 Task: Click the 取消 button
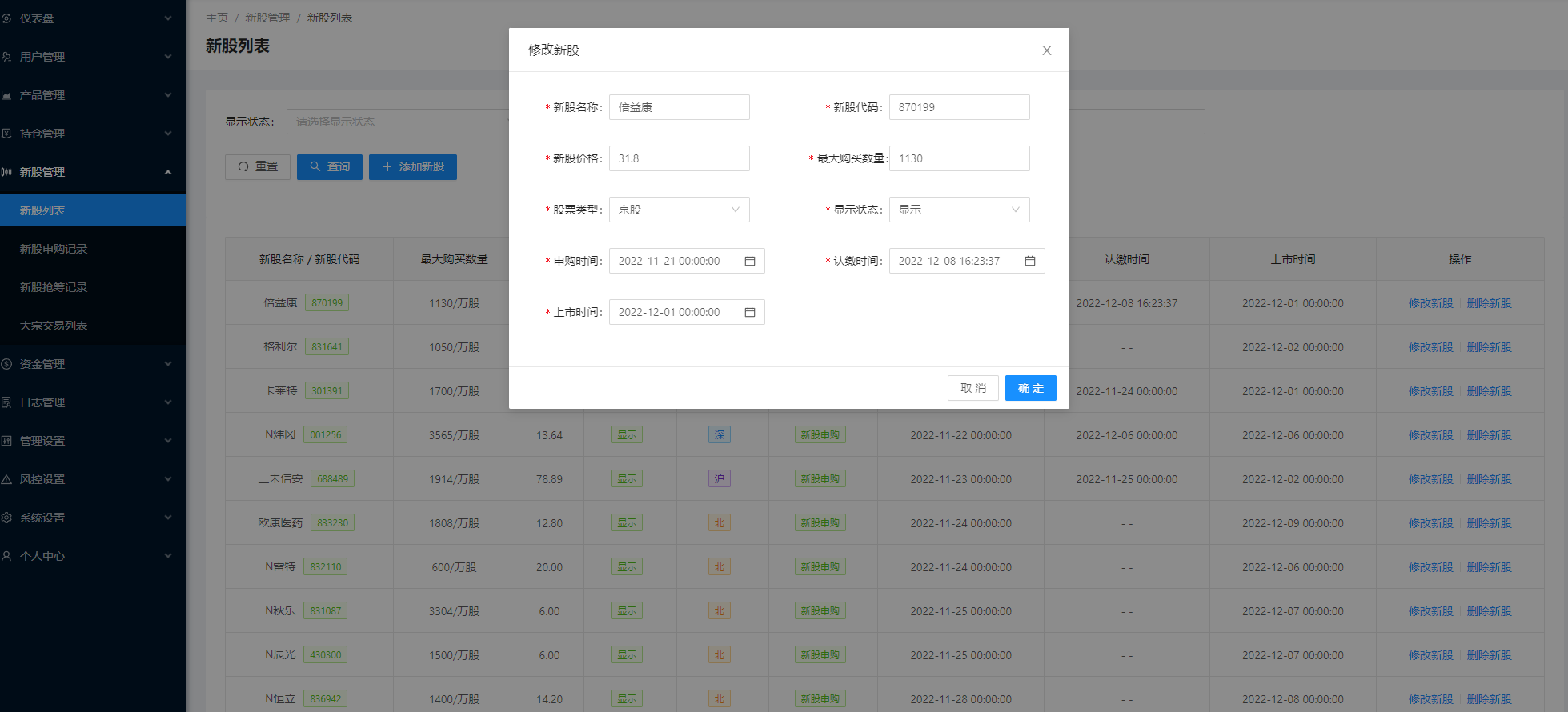click(x=972, y=388)
